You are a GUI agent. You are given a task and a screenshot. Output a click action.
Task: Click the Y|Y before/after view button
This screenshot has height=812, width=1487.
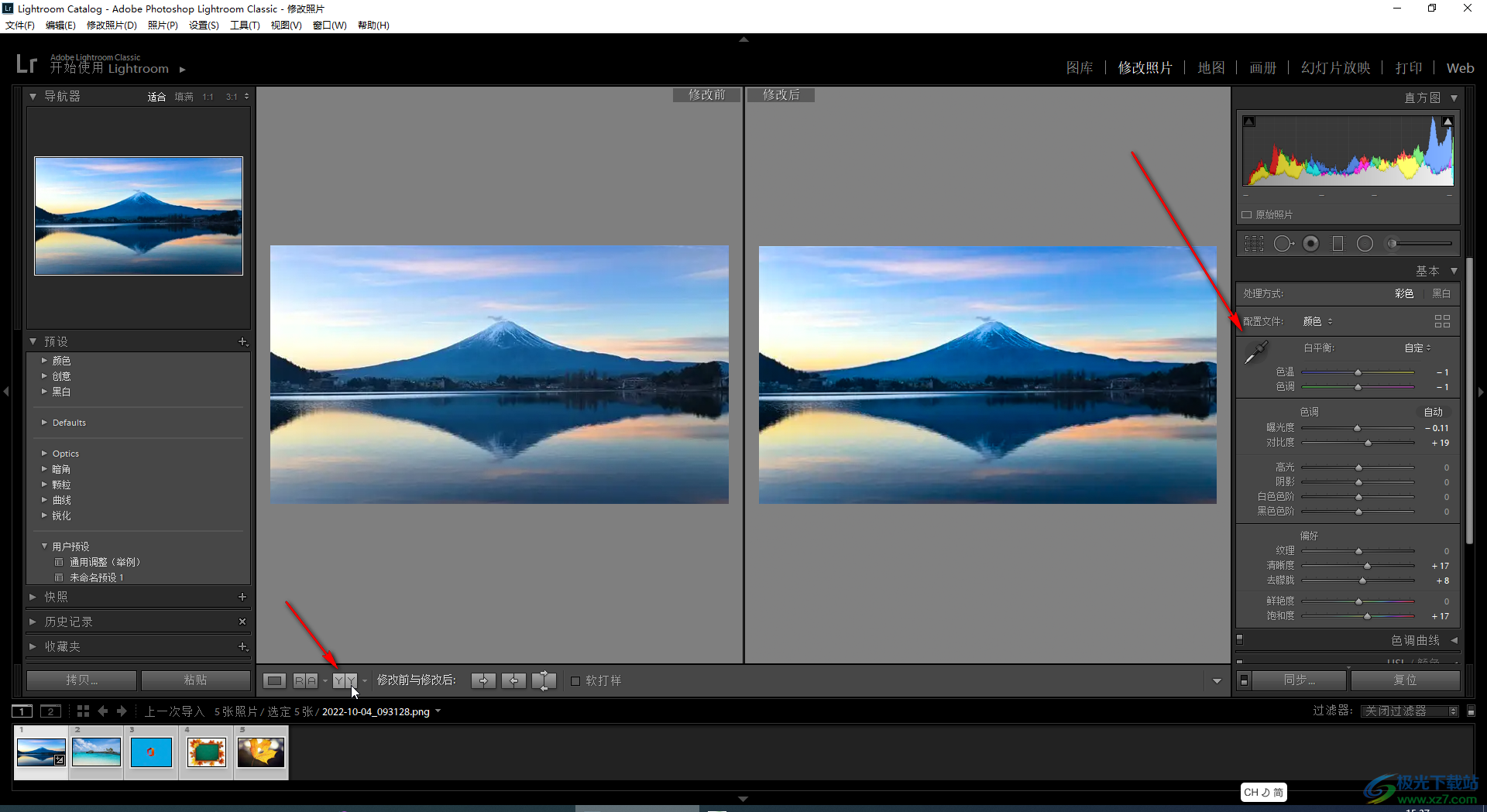[x=345, y=680]
